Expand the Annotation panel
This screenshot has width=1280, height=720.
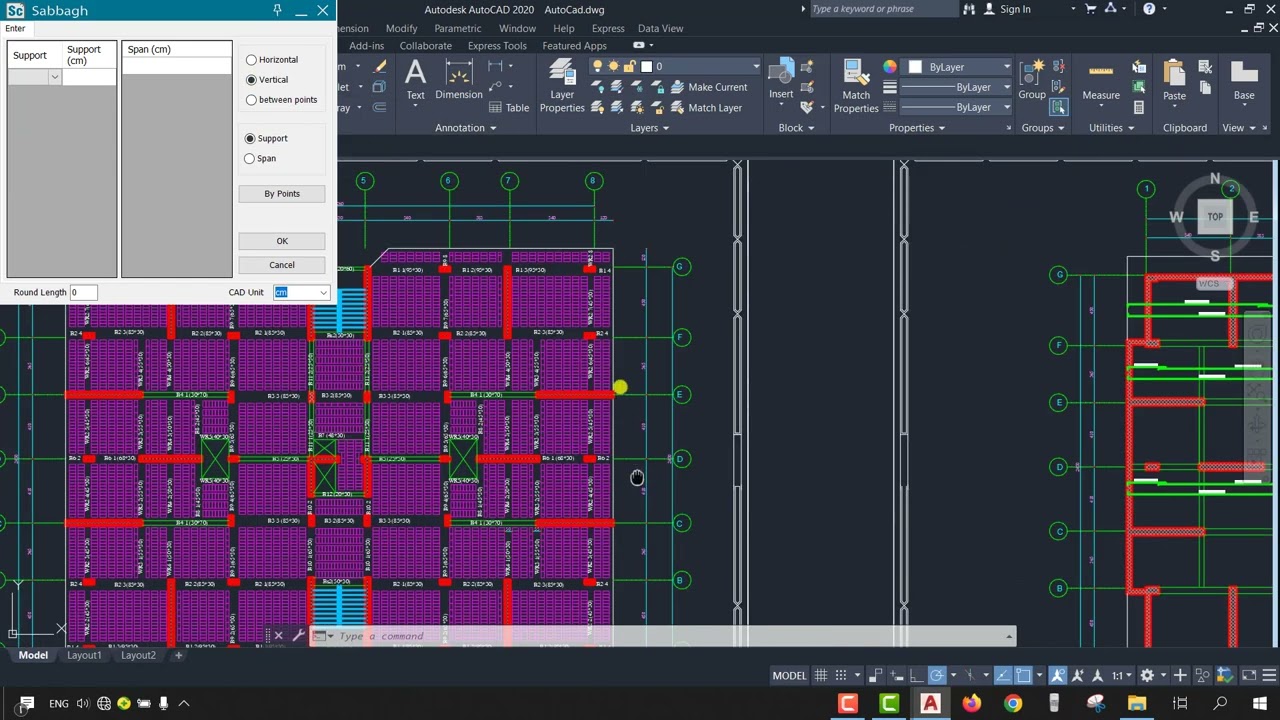point(465,128)
